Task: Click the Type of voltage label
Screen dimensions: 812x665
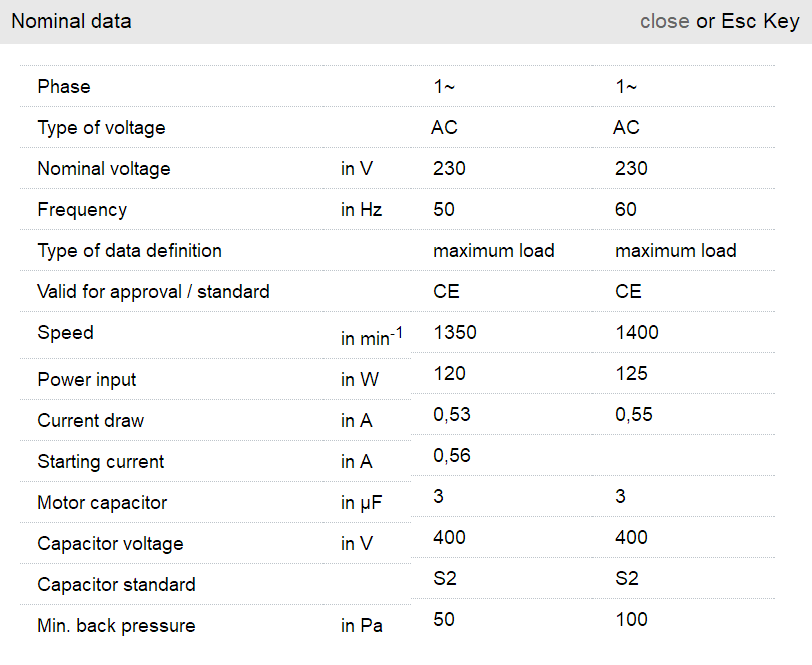Action: click(101, 128)
